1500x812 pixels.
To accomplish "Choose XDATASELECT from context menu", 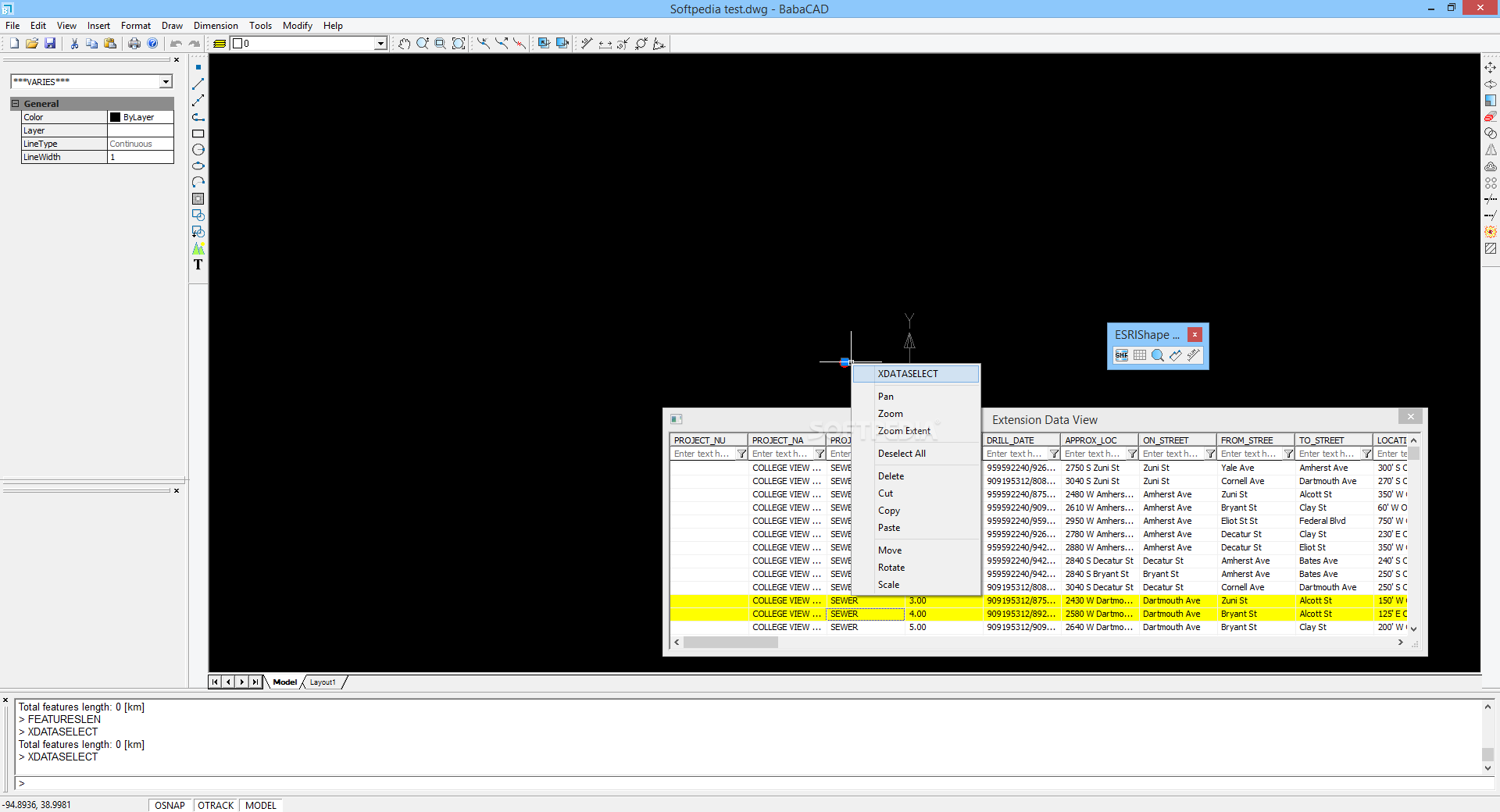I will (x=916, y=374).
